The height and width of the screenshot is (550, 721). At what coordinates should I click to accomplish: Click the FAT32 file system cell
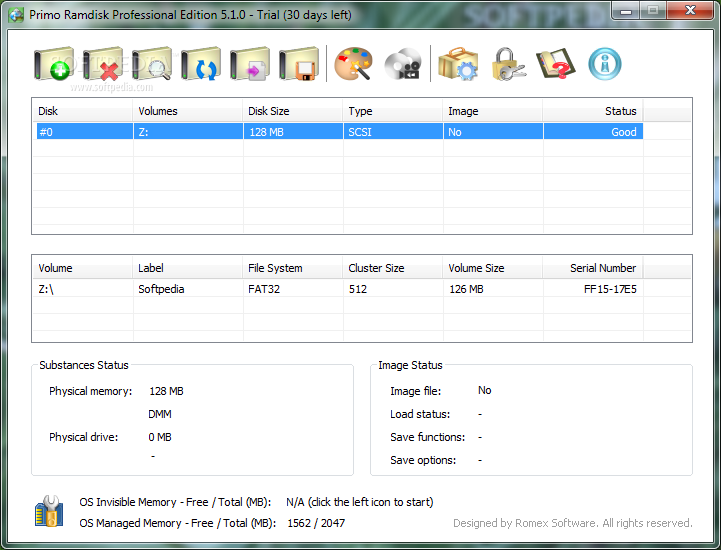pyautogui.click(x=293, y=289)
